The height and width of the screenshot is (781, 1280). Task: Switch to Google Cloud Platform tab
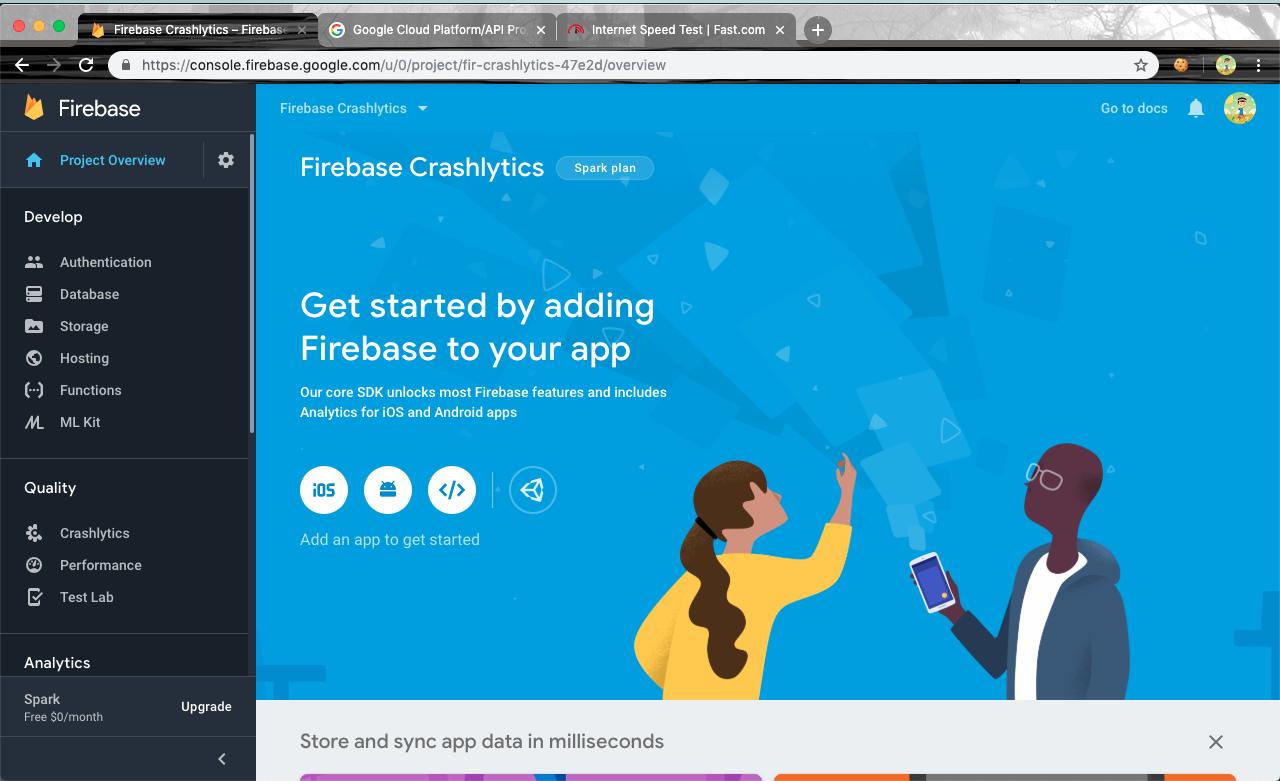click(x=437, y=30)
